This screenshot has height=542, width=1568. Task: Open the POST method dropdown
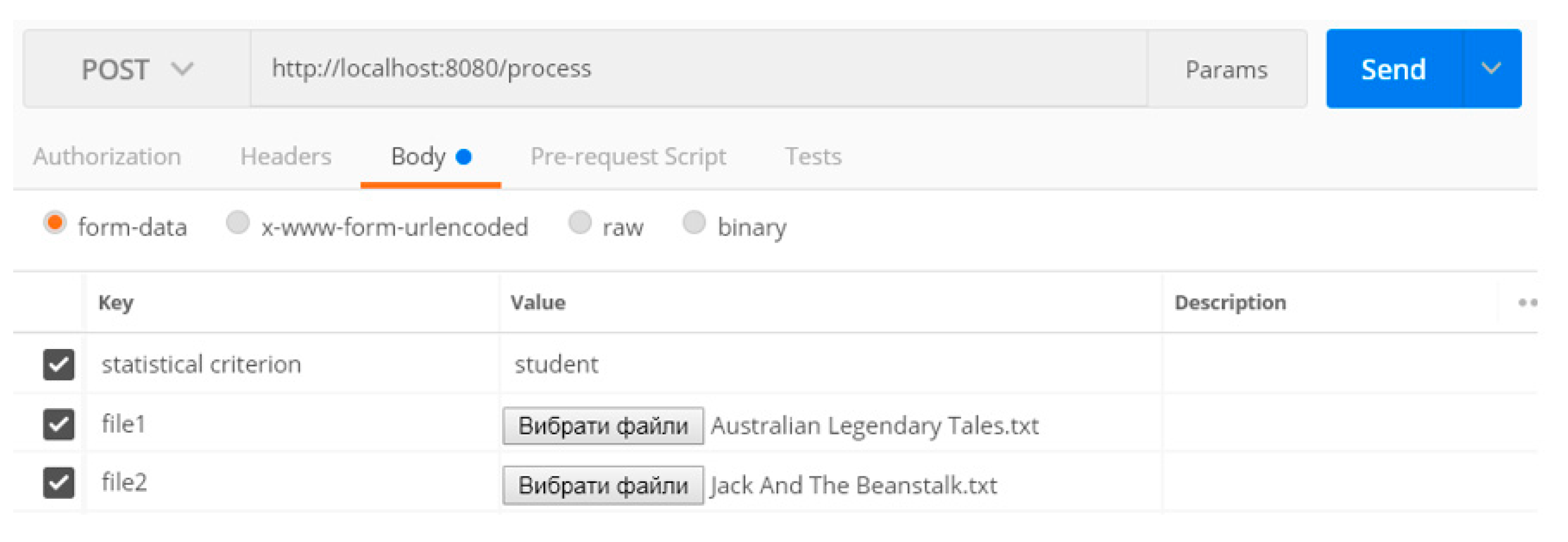click(x=137, y=69)
